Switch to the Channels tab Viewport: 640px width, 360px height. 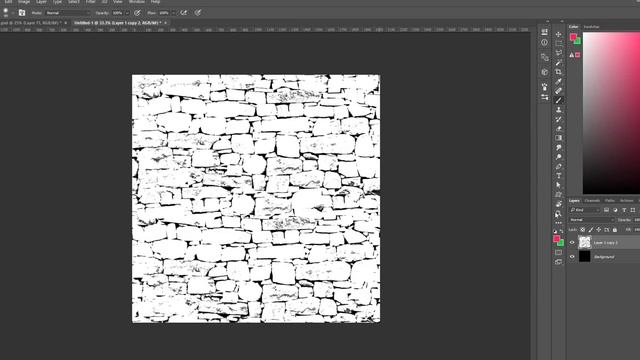tap(592, 200)
